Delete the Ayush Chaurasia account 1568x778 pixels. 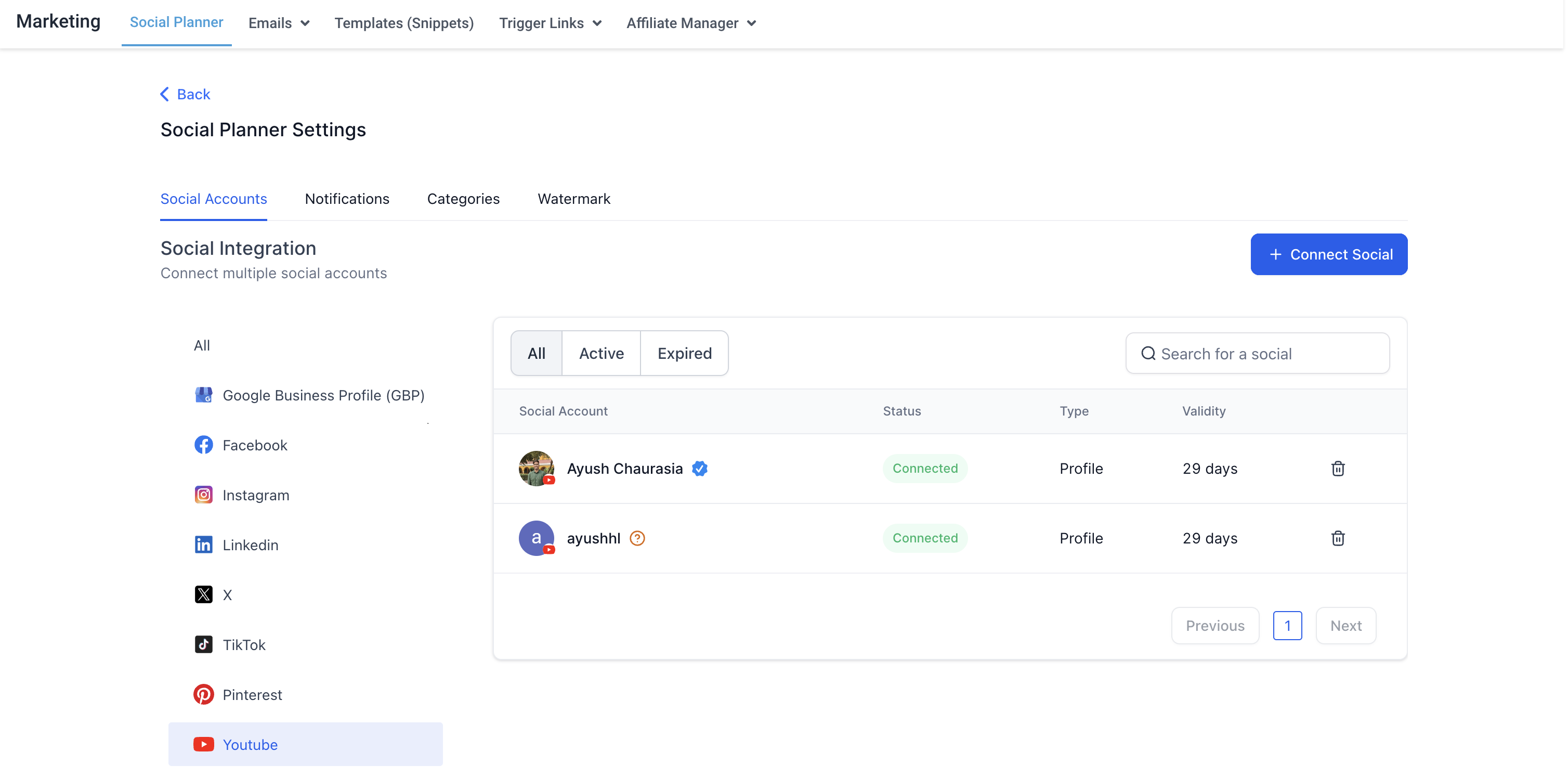pyautogui.click(x=1338, y=469)
